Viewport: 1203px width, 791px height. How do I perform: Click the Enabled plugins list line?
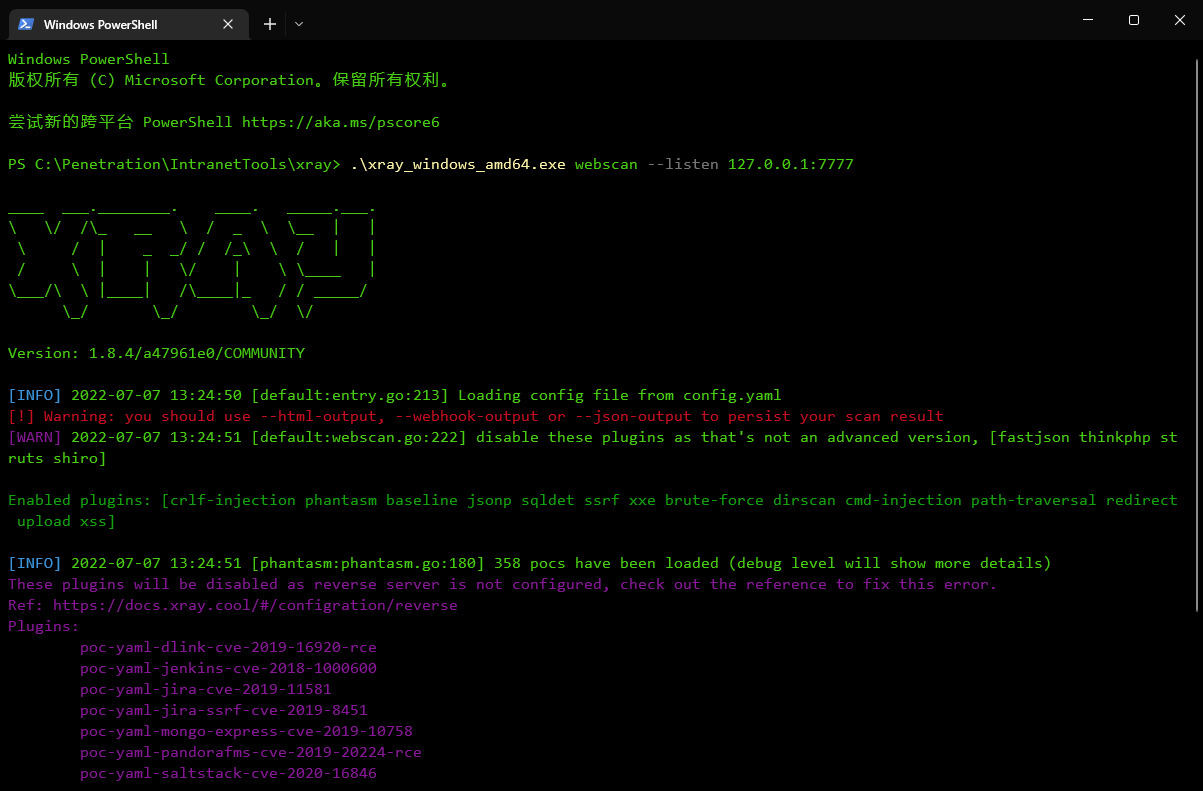click(x=593, y=510)
